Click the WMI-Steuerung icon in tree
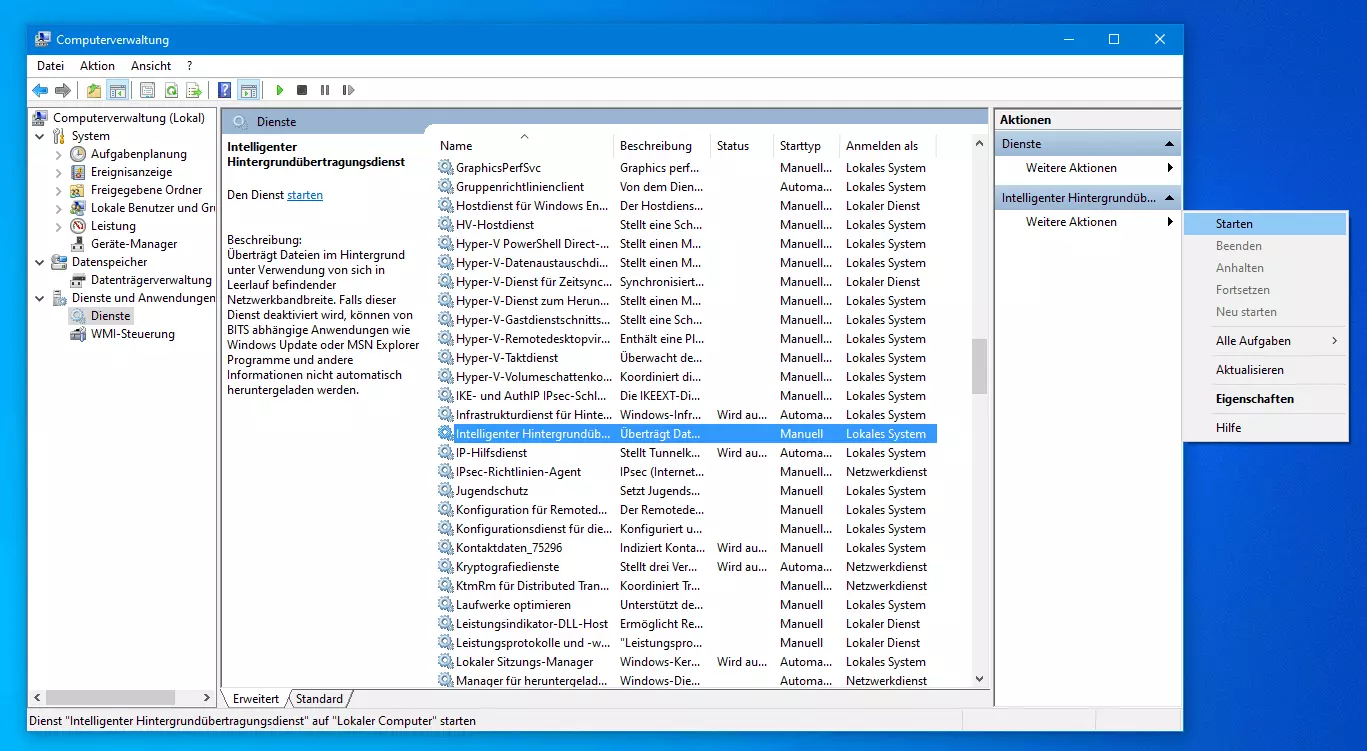The height and width of the screenshot is (751, 1367). [78, 334]
